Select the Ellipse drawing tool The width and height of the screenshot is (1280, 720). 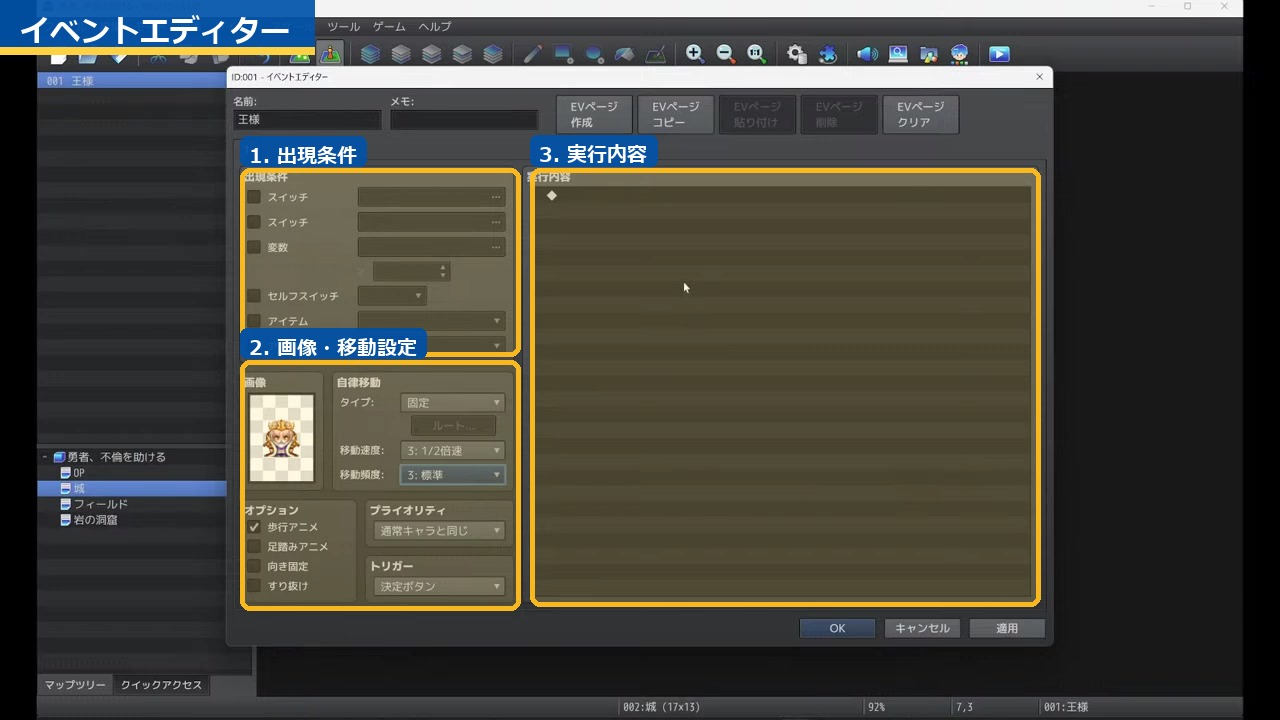(x=594, y=54)
